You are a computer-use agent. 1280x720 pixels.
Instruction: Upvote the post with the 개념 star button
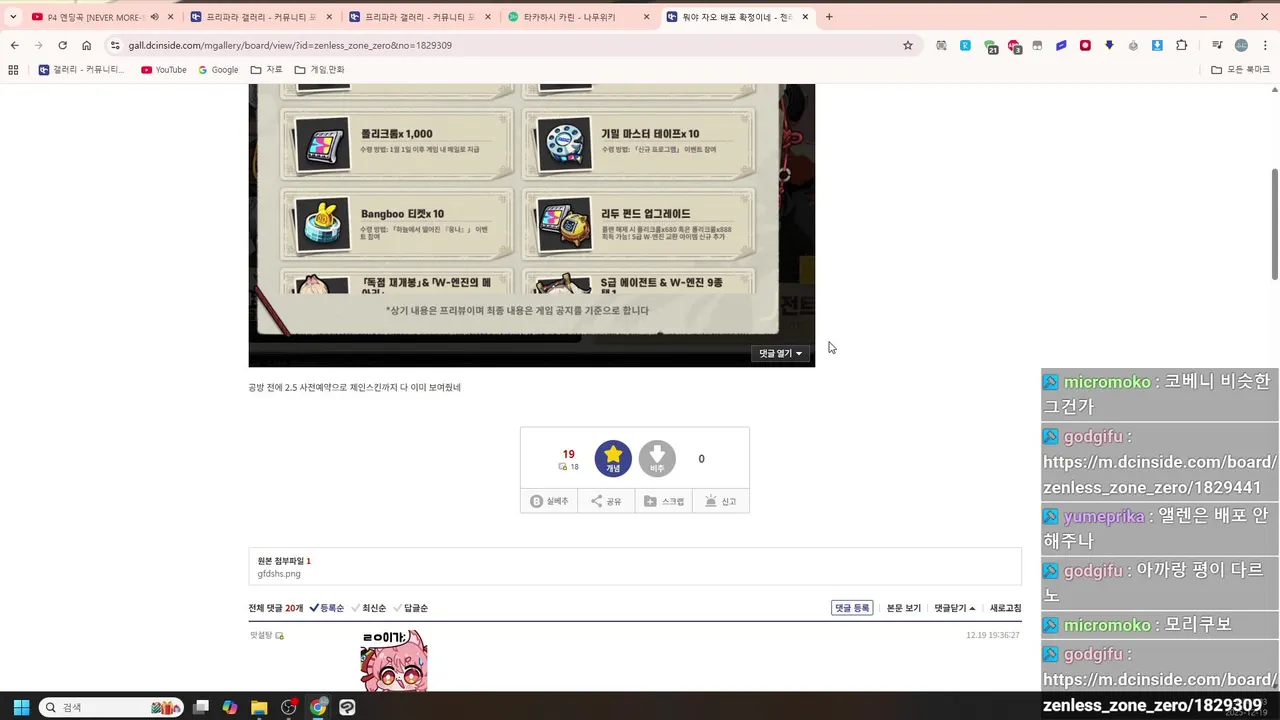pyautogui.click(x=613, y=459)
